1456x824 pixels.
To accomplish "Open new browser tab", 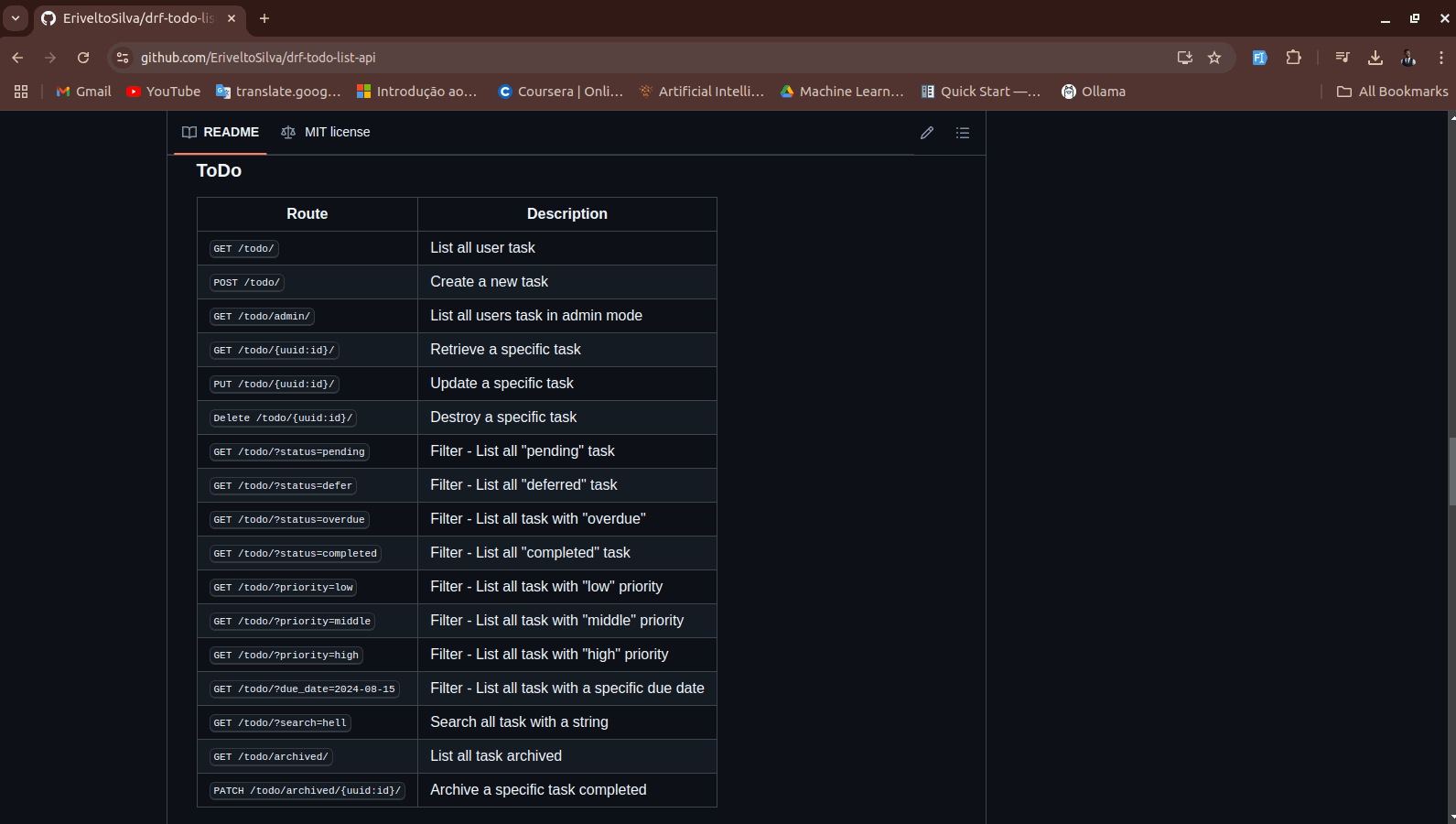I will (264, 18).
